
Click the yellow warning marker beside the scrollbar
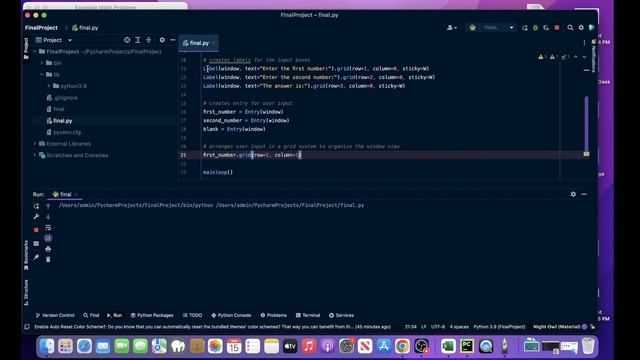587,154
